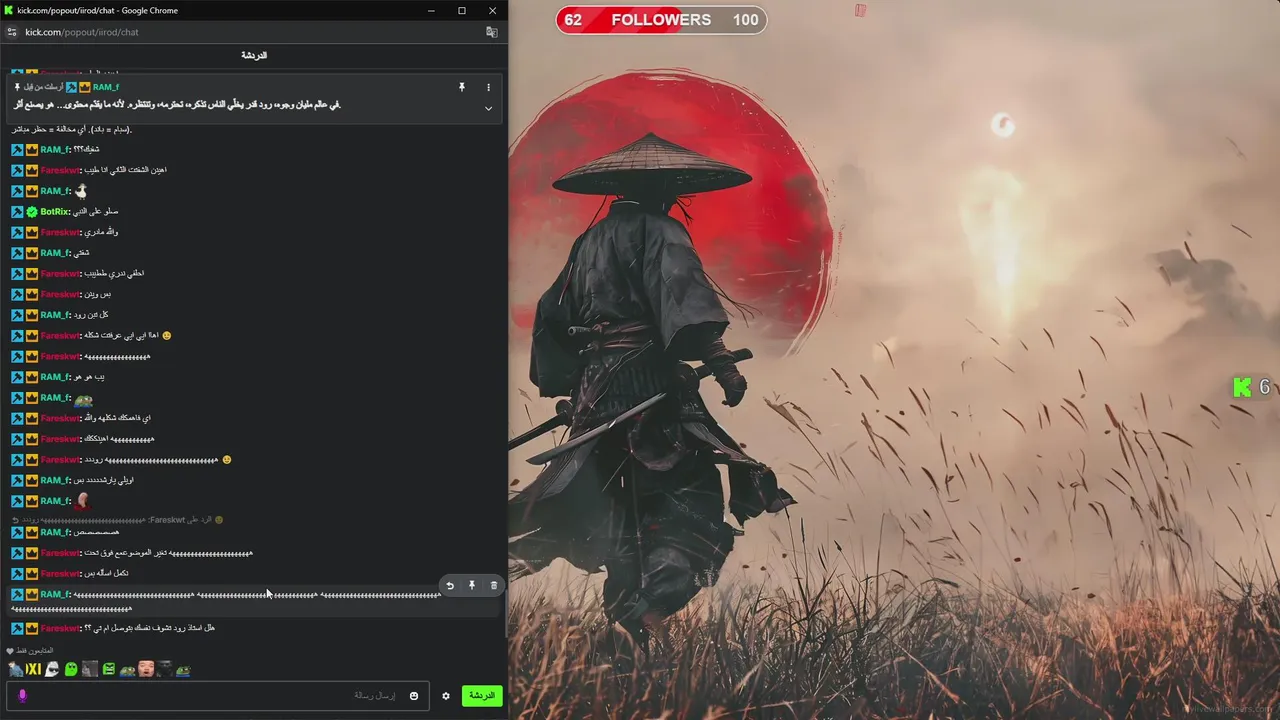Click into the send message input field
Viewport: 1280px width, 720px height.
(x=218, y=696)
